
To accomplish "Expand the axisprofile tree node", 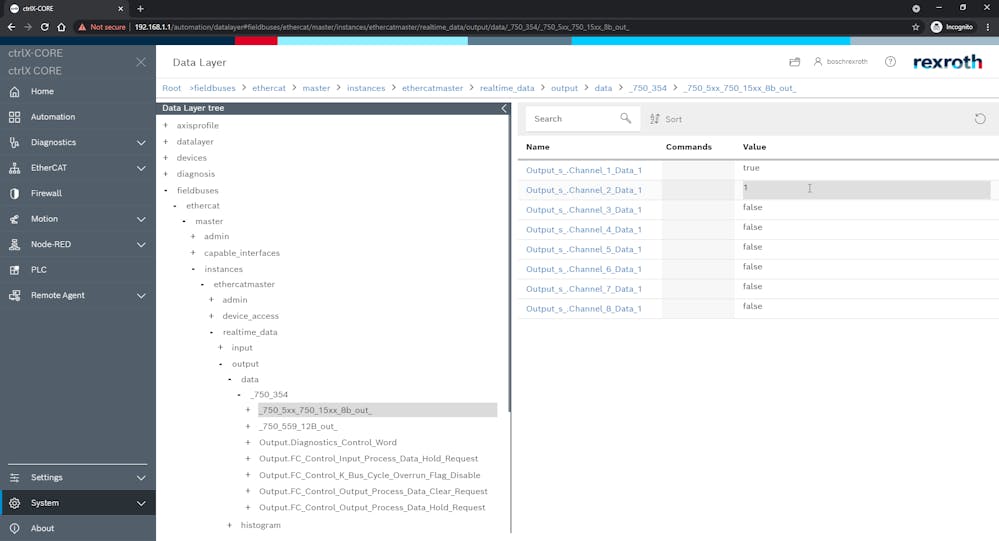I will [166, 125].
